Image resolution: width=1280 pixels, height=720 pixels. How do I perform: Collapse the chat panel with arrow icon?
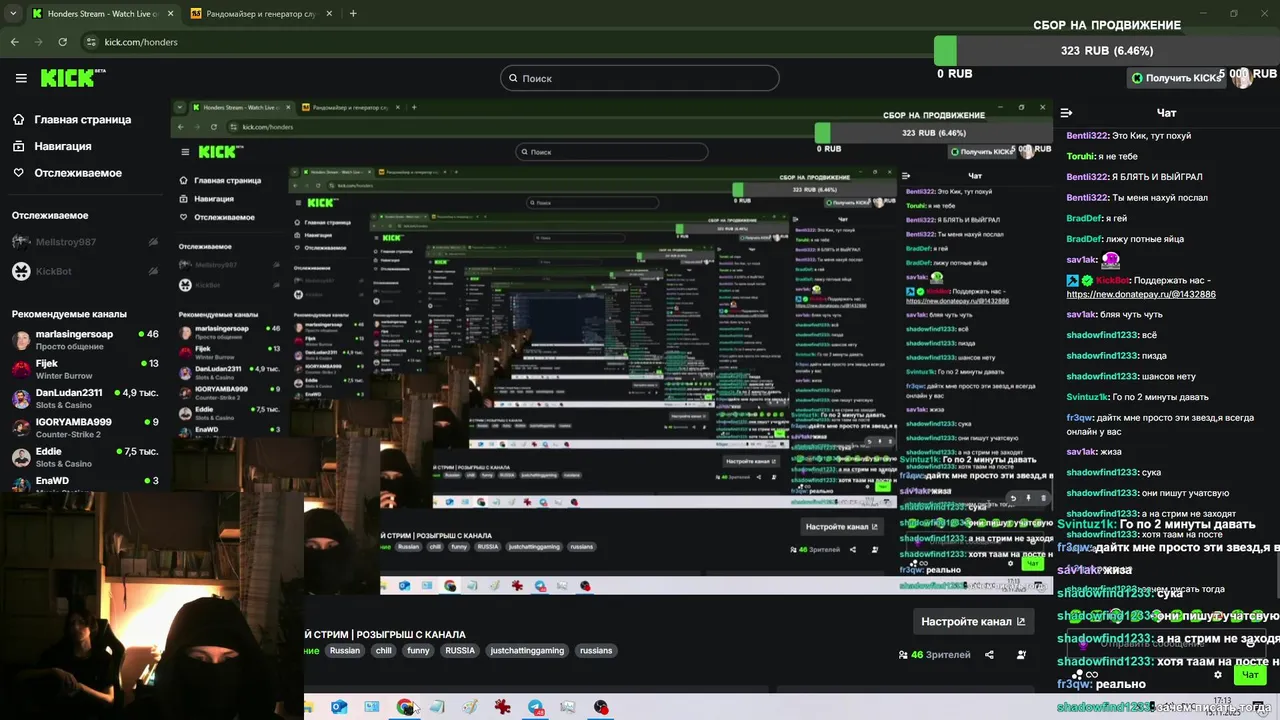[x=1066, y=113]
